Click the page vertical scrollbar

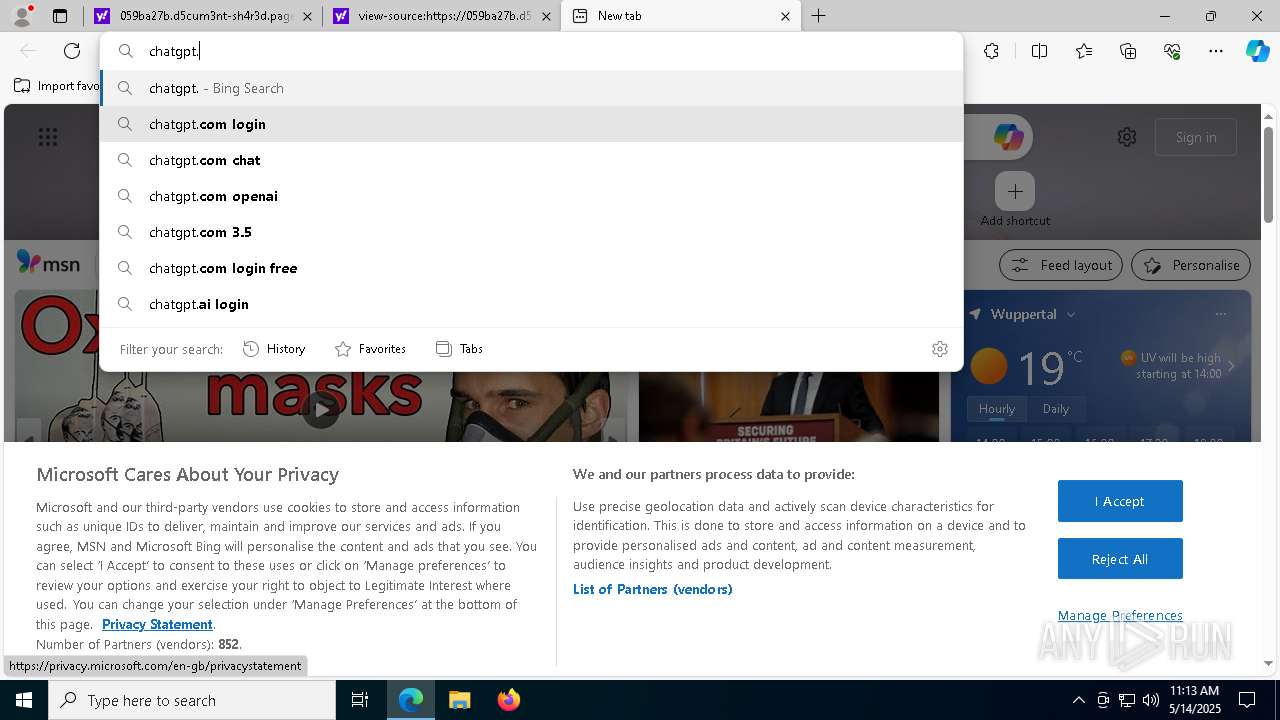click(x=1269, y=175)
